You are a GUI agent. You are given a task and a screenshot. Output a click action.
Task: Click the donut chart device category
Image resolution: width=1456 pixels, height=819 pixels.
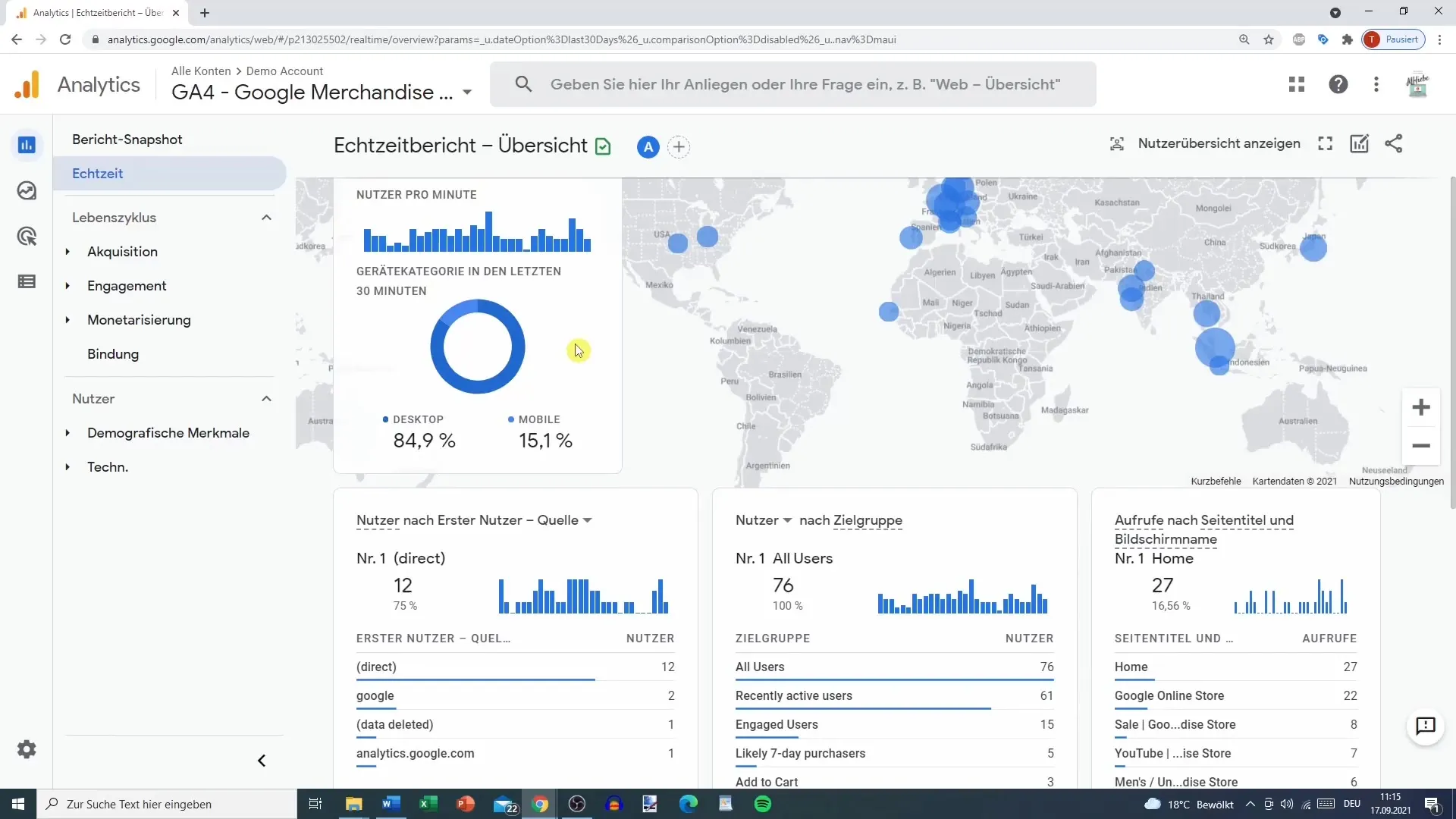[x=479, y=347]
